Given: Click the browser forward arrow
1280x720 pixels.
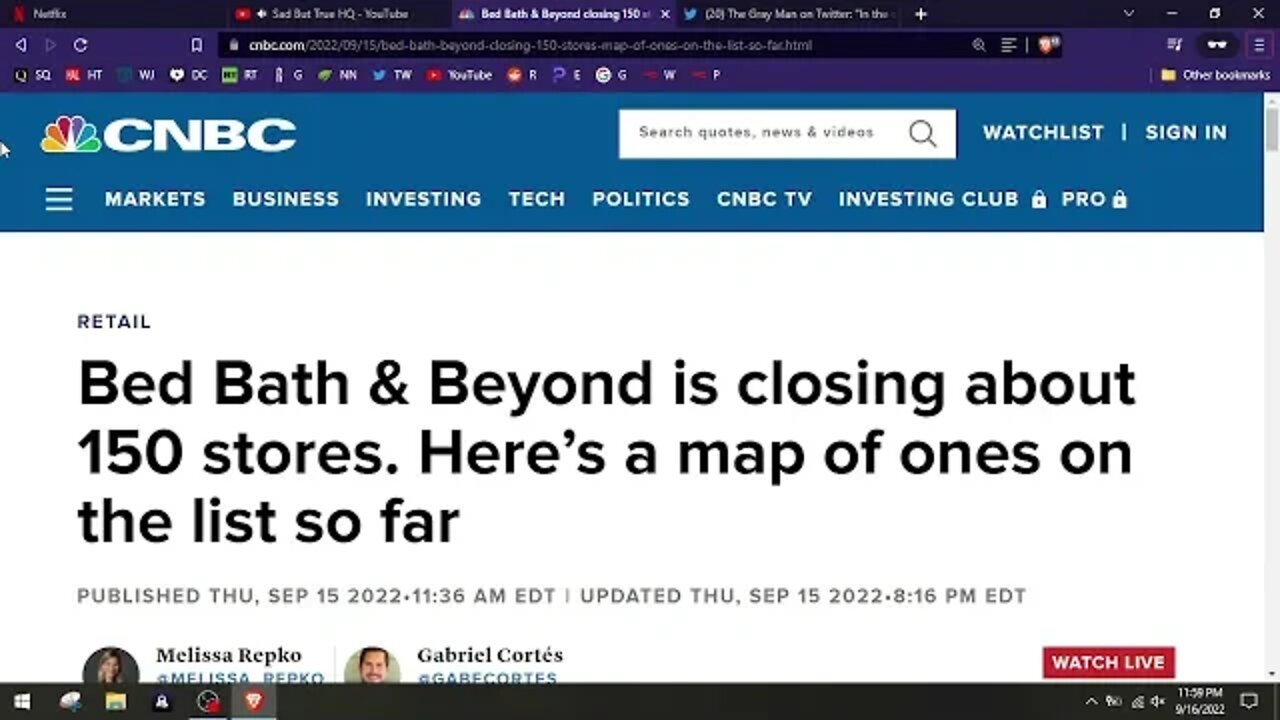Looking at the screenshot, I should pos(50,45).
